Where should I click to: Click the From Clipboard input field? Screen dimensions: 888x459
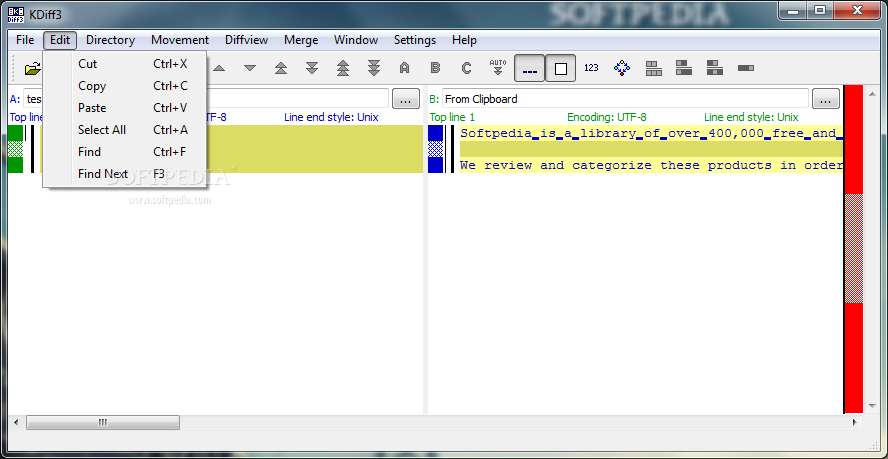pos(625,99)
